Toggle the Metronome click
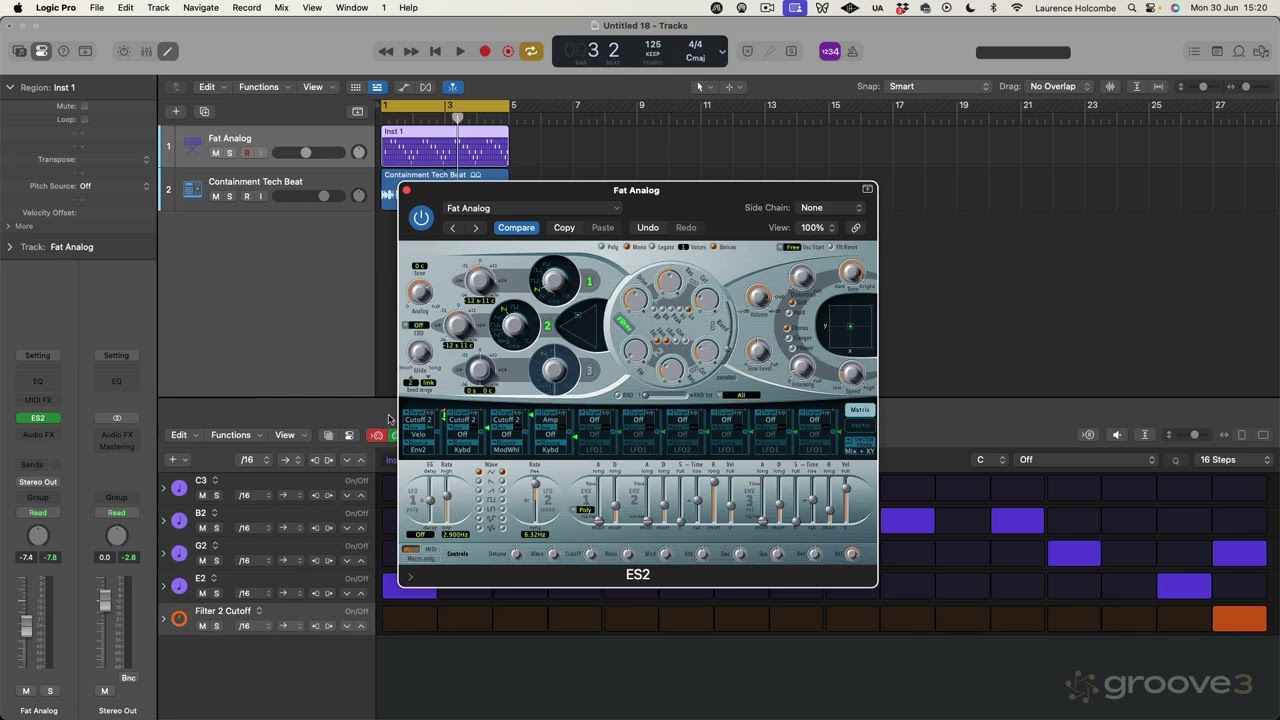 coord(853,51)
